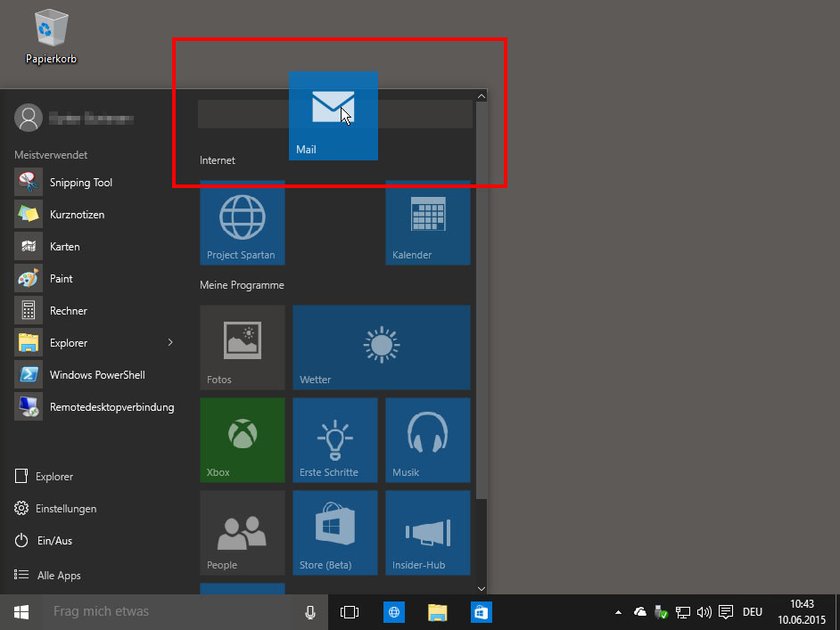
Task: Open the Fotos tile
Action: pos(242,348)
